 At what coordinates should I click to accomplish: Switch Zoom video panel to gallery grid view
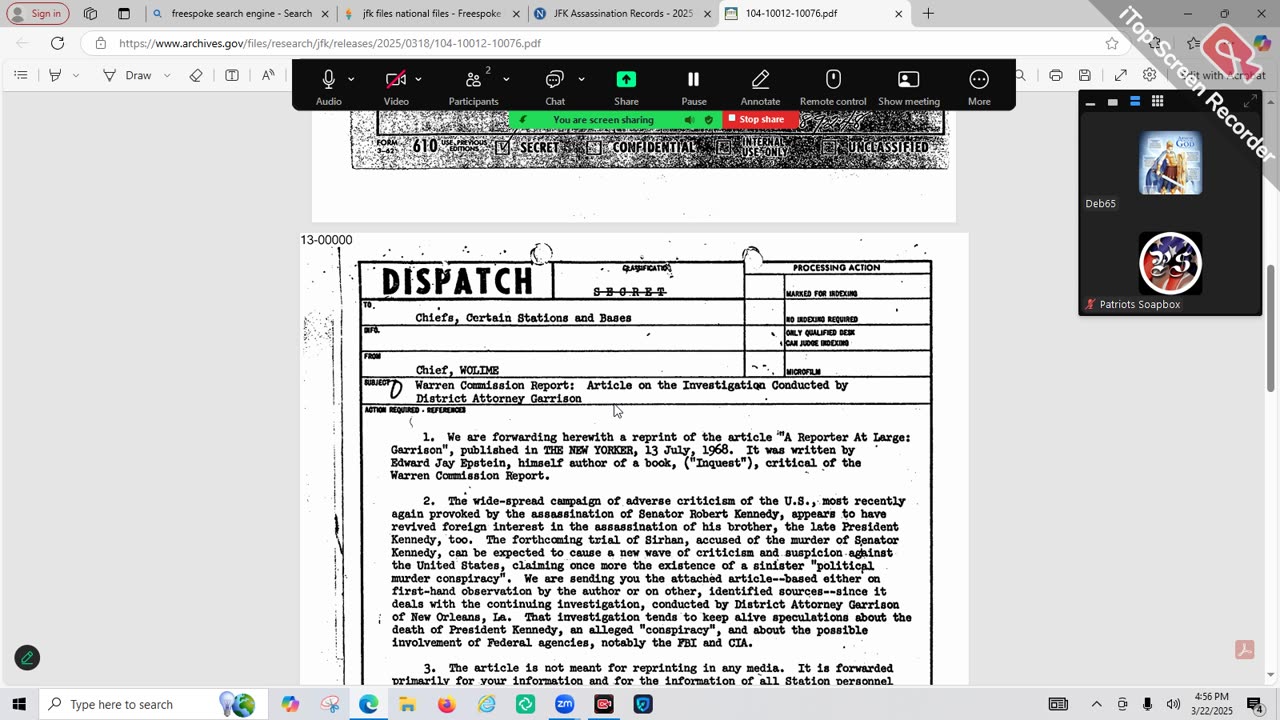(1157, 102)
